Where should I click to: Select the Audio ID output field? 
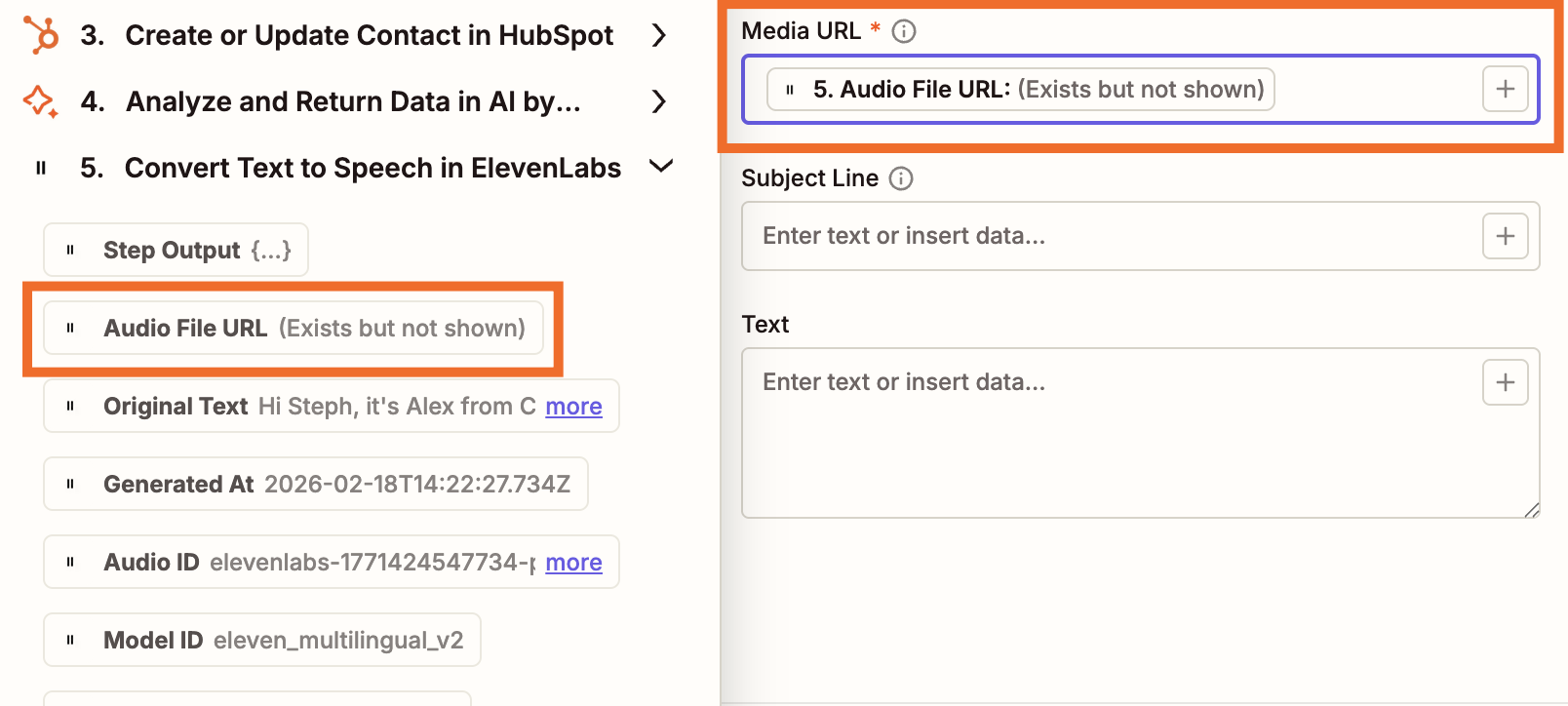[332, 562]
